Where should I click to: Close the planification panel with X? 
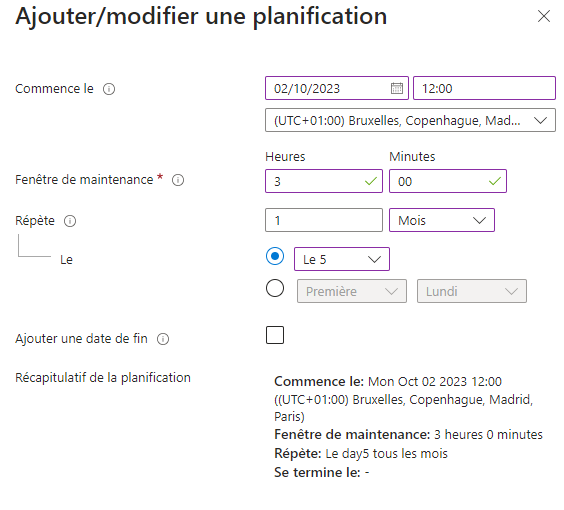tap(543, 16)
